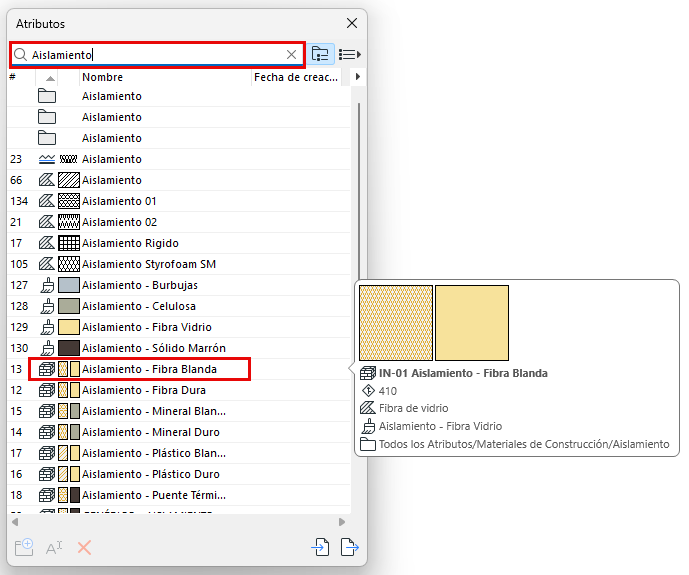Click hatch preview of Aislamiento 01
The image size is (689, 575).
[69, 201]
